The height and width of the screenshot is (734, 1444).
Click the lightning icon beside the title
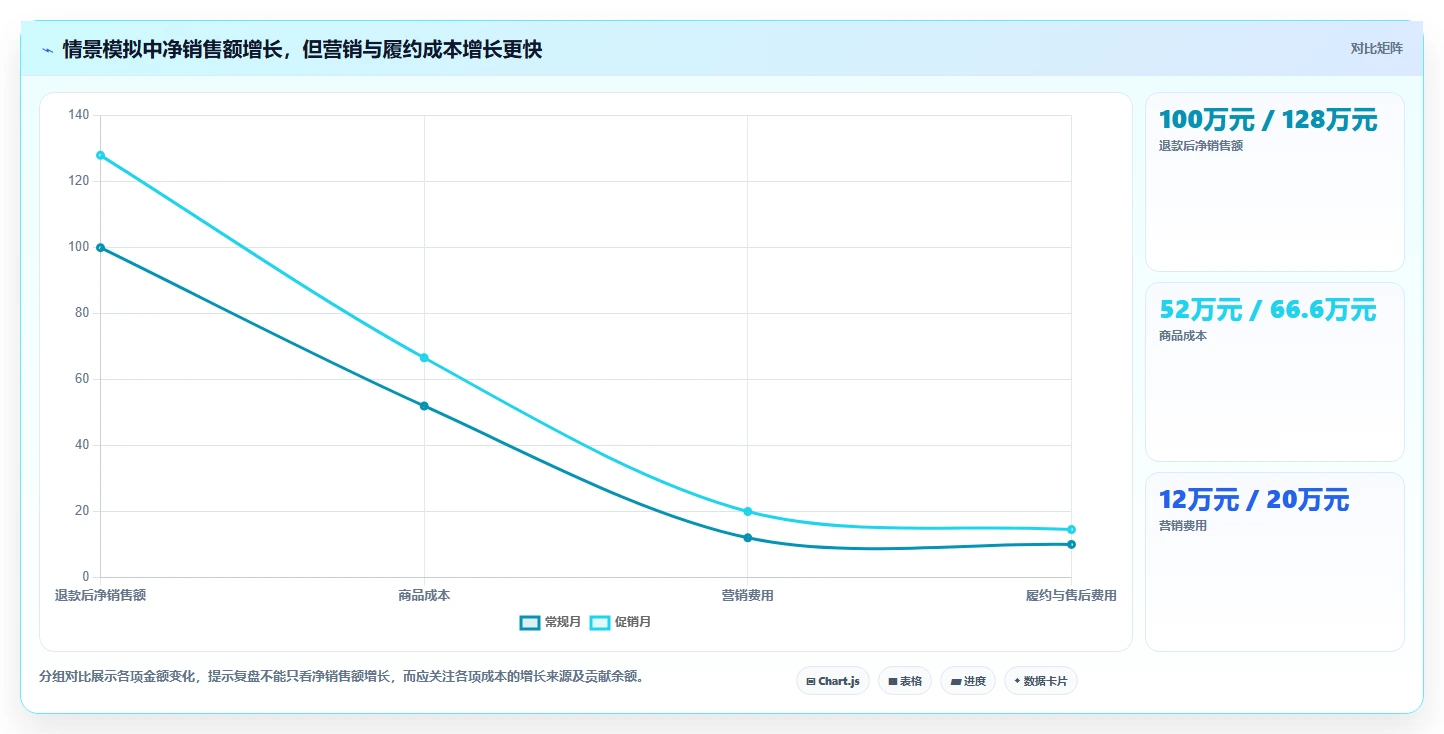(x=47, y=50)
